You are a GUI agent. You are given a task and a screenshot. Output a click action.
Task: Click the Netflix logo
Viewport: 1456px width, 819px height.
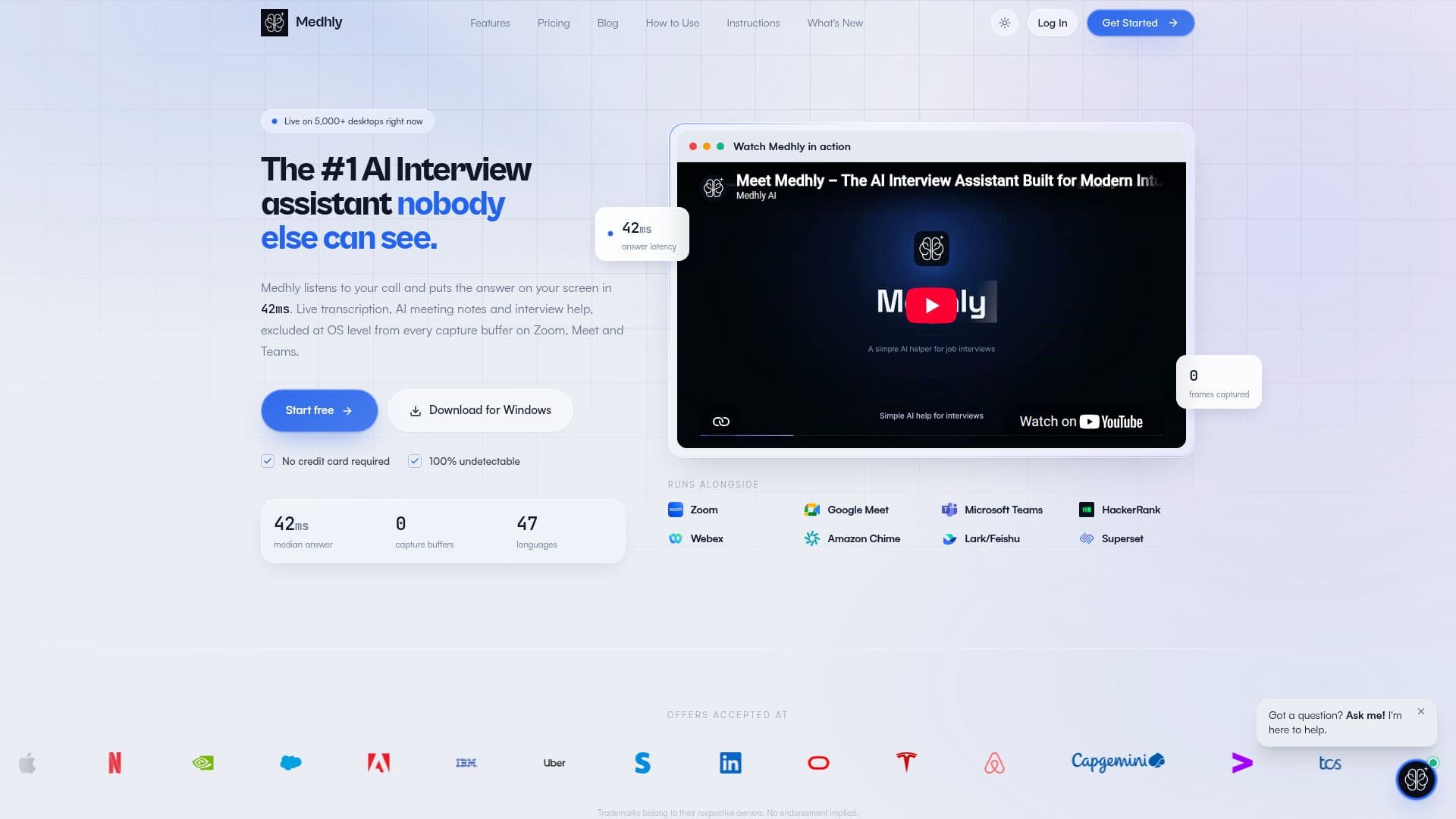pyautogui.click(x=115, y=763)
